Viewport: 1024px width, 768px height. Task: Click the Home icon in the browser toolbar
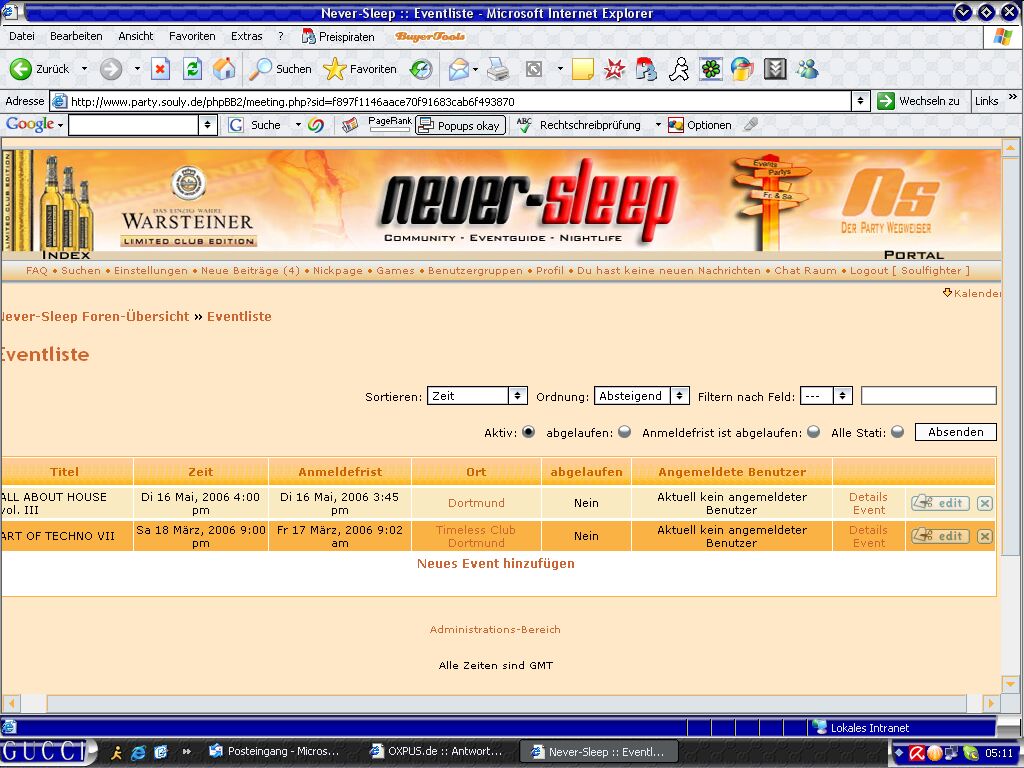(x=224, y=69)
